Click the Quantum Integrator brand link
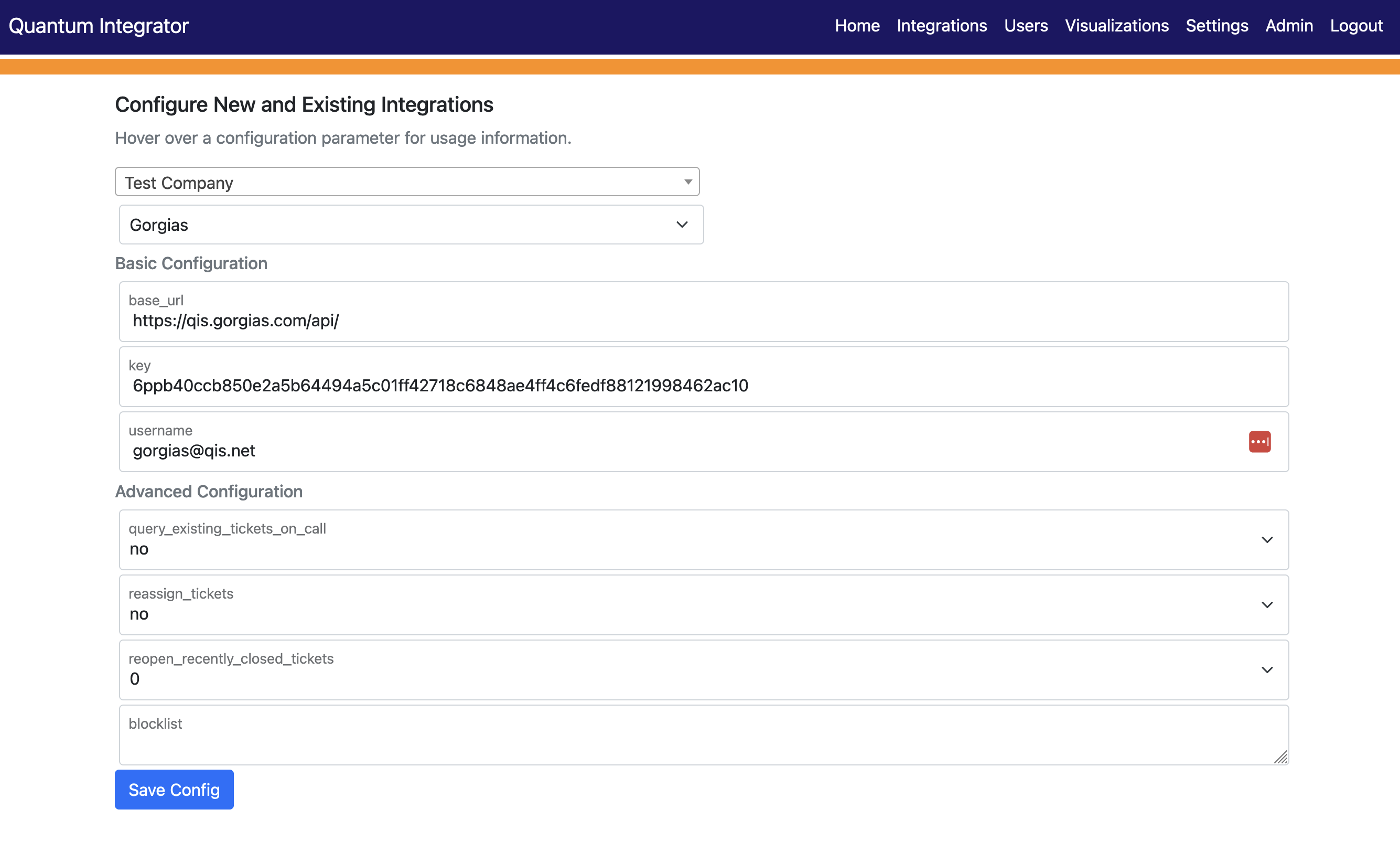The width and height of the screenshot is (1400, 852). 98,26
